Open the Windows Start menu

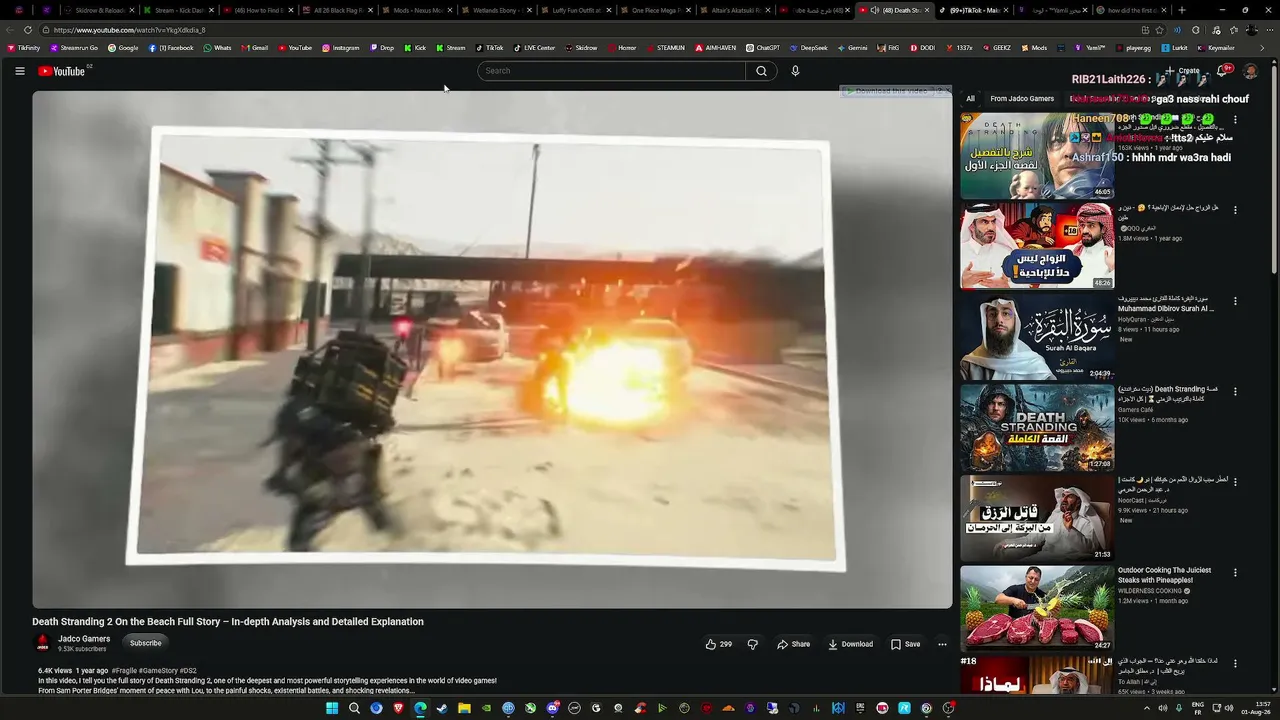[332, 708]
